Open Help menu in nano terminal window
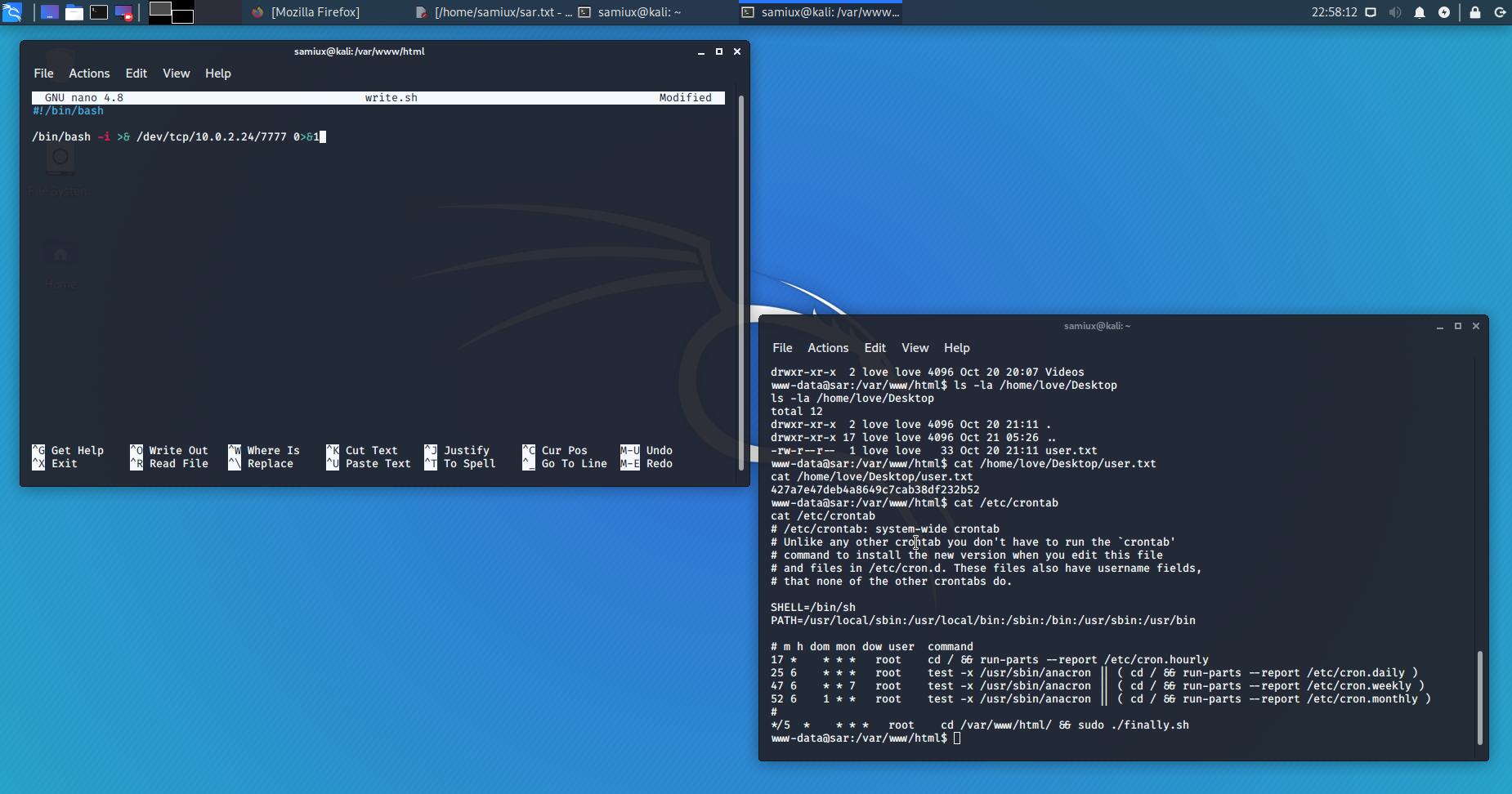 (217, 74)
